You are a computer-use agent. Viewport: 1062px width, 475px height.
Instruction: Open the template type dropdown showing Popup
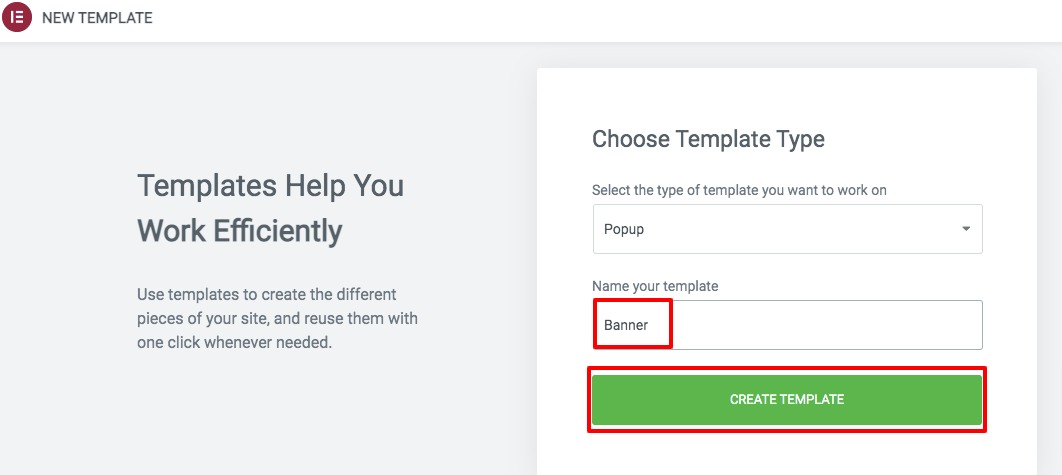pyautogui.click(x=787, y=229)
